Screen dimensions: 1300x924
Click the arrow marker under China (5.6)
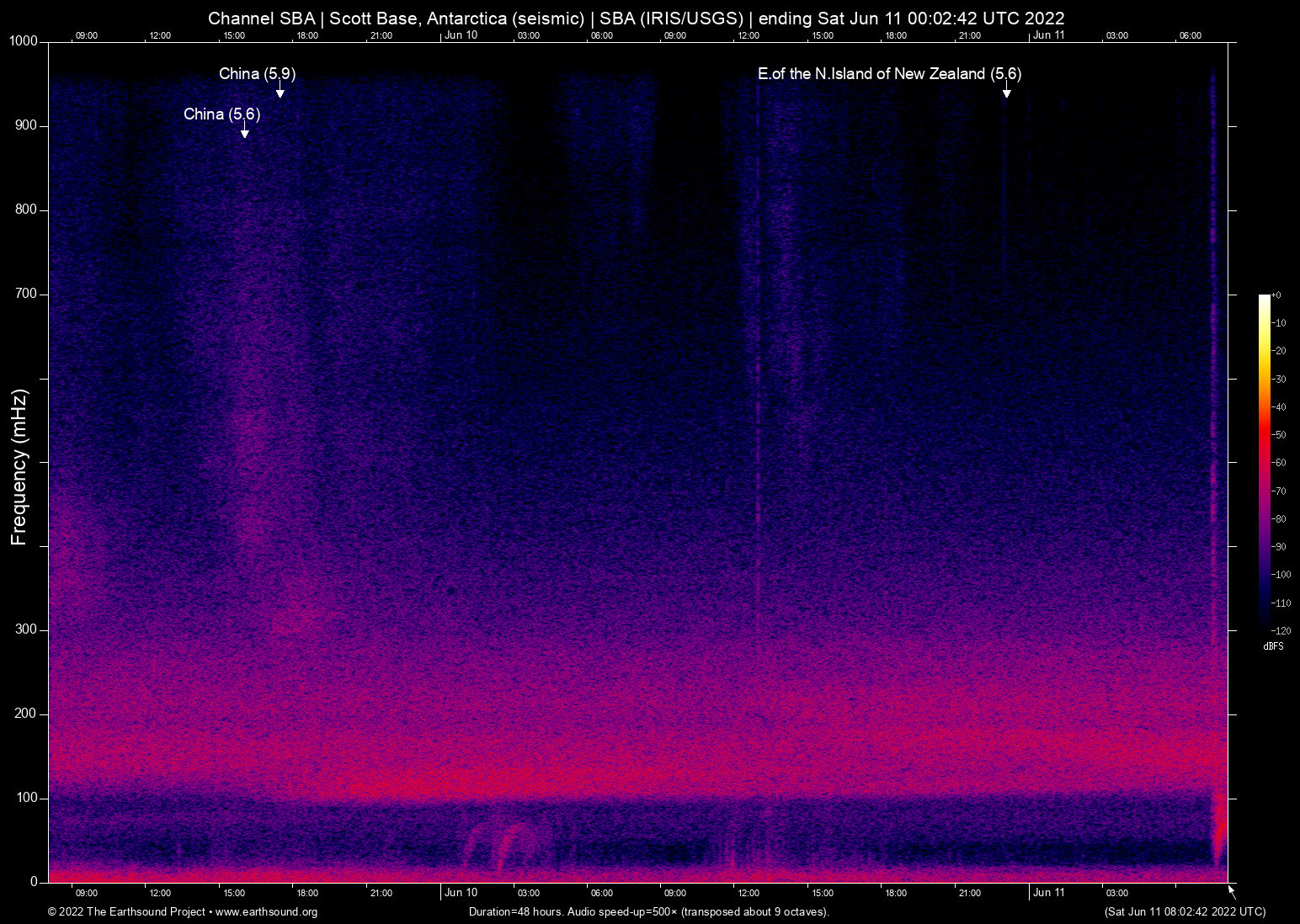pyautogui.click(x=244, y=130)
